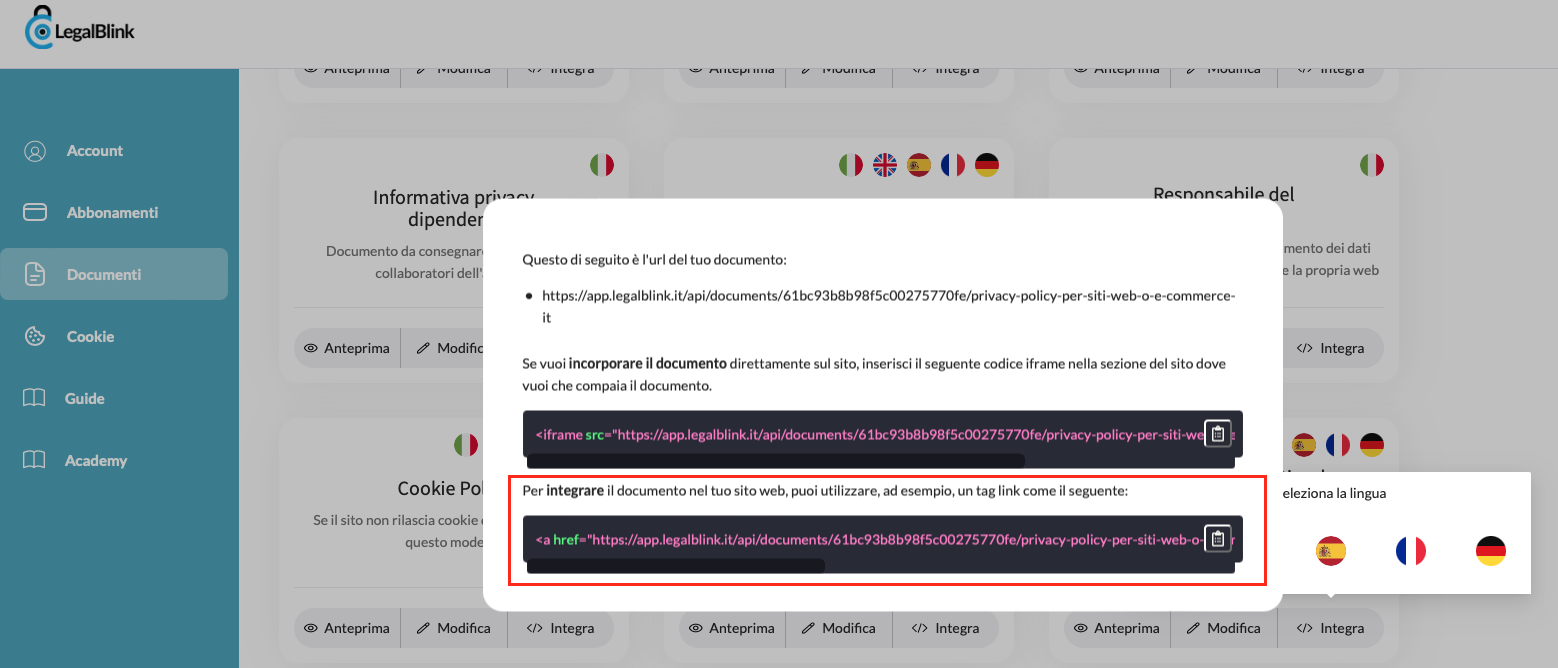Click the Cookie icon in the sidebar
1558x668 pixels.
(37, 336)
